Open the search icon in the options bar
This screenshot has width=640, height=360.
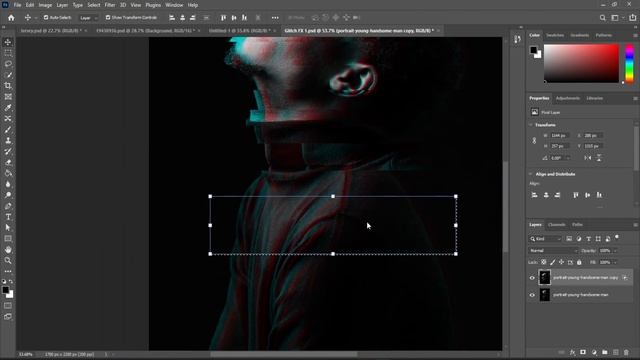(x=602, y=18)
